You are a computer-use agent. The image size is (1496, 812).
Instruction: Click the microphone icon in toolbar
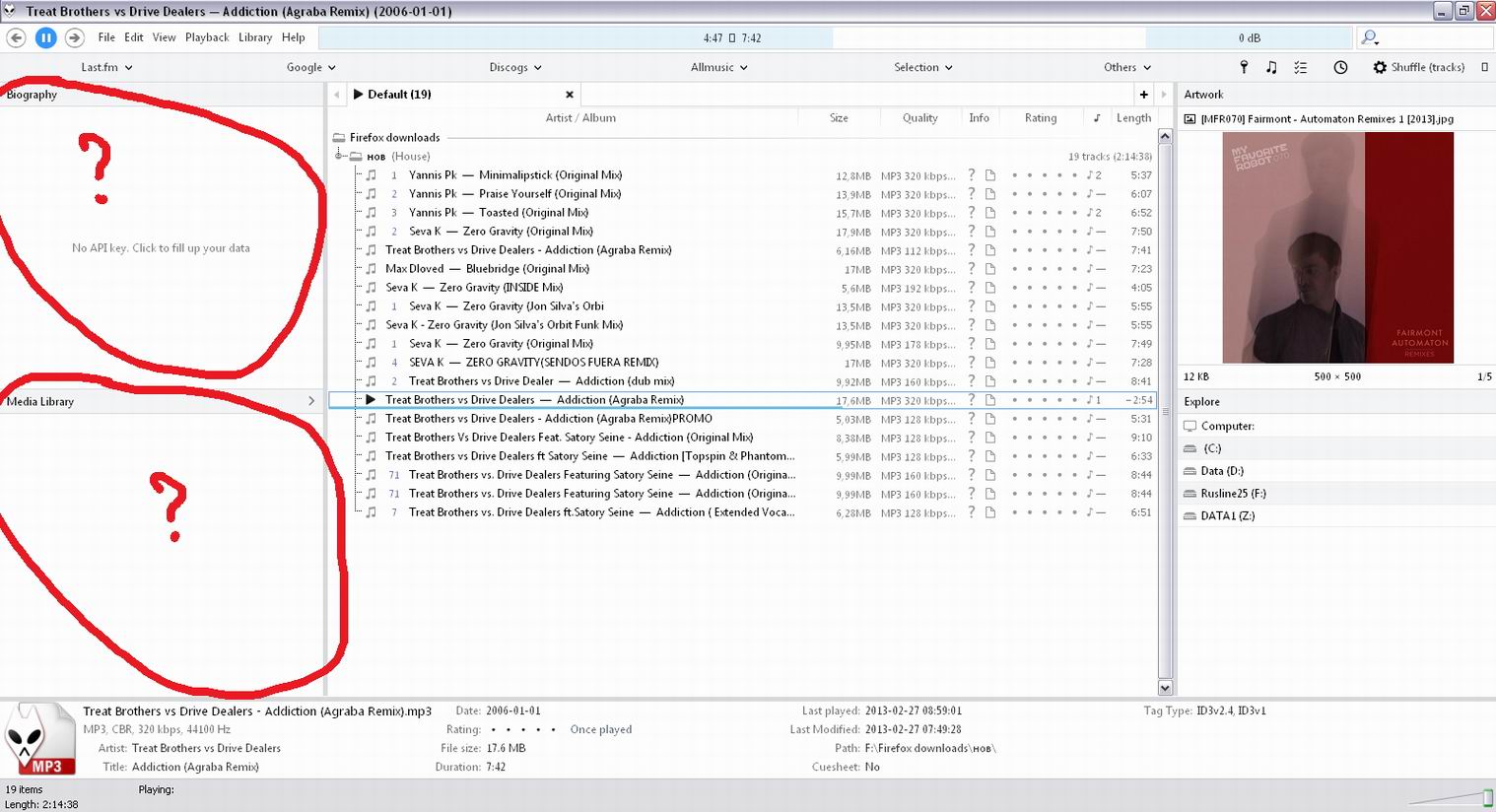[x=1244, y=67]
